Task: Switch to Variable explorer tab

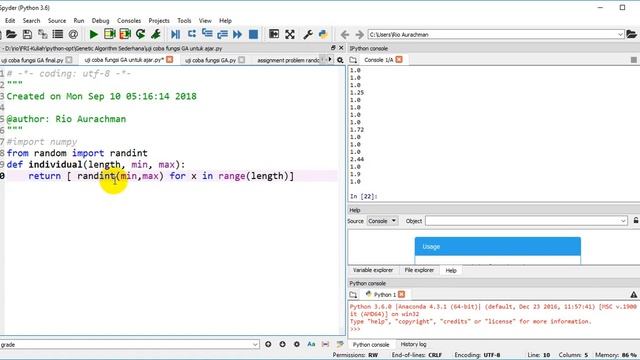Action: (373, 270)
